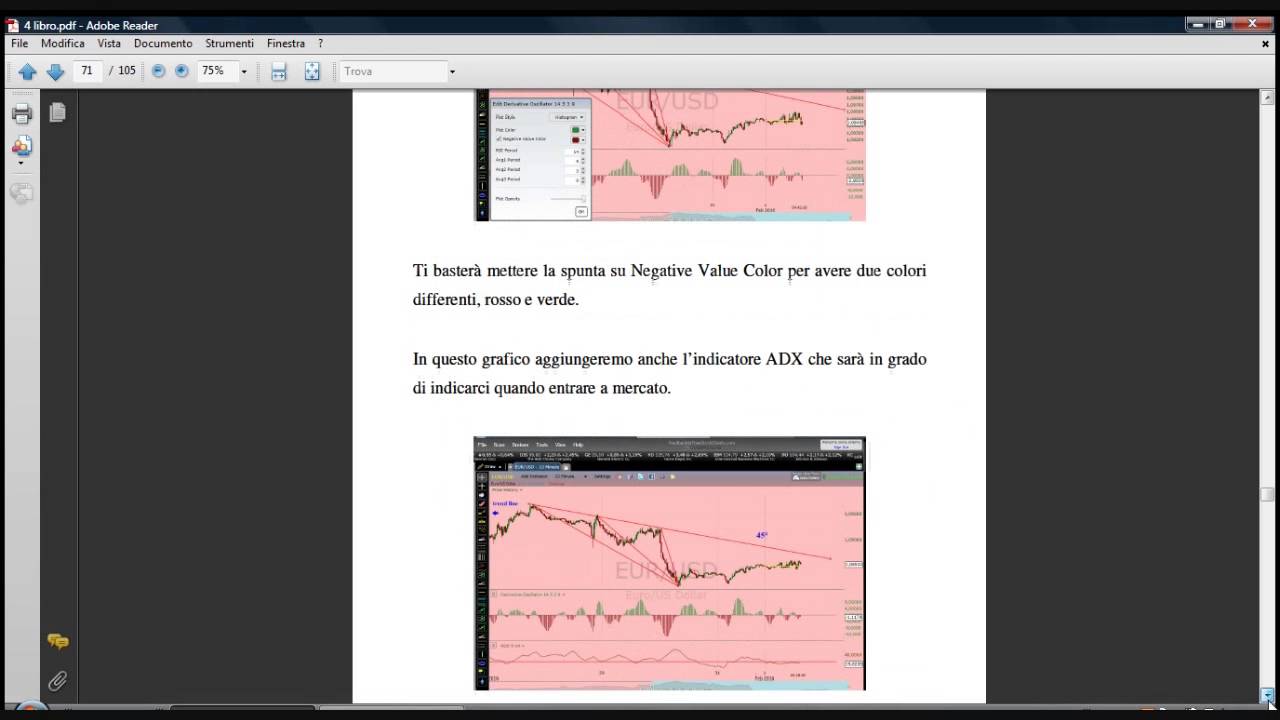Image resolution: width=1280 pixels, height=720 pixels.
Task: Click the Trova search field
Action: pyautogui.click(x=392, y=71)
